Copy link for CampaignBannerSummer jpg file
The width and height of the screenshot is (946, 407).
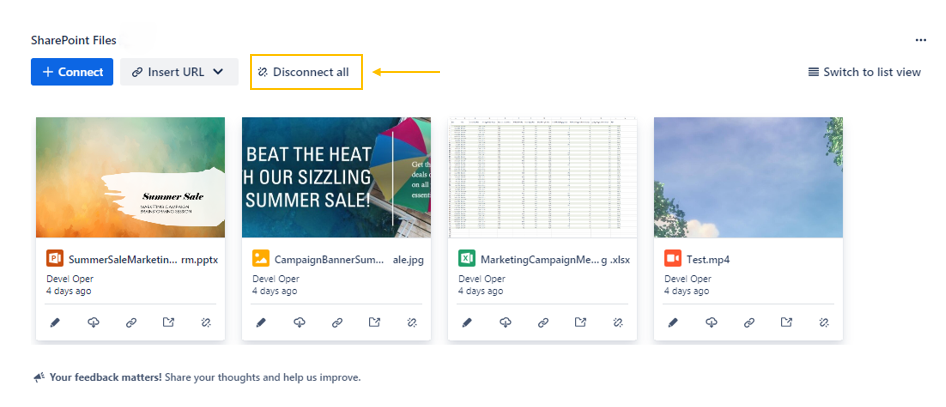[x=337, y=322]
